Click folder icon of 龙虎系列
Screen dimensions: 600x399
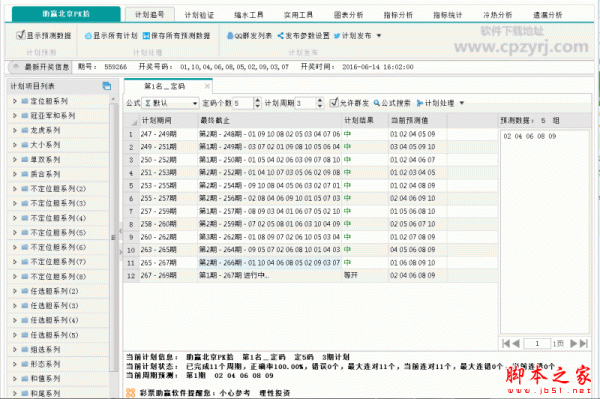(x=25, y=130)
